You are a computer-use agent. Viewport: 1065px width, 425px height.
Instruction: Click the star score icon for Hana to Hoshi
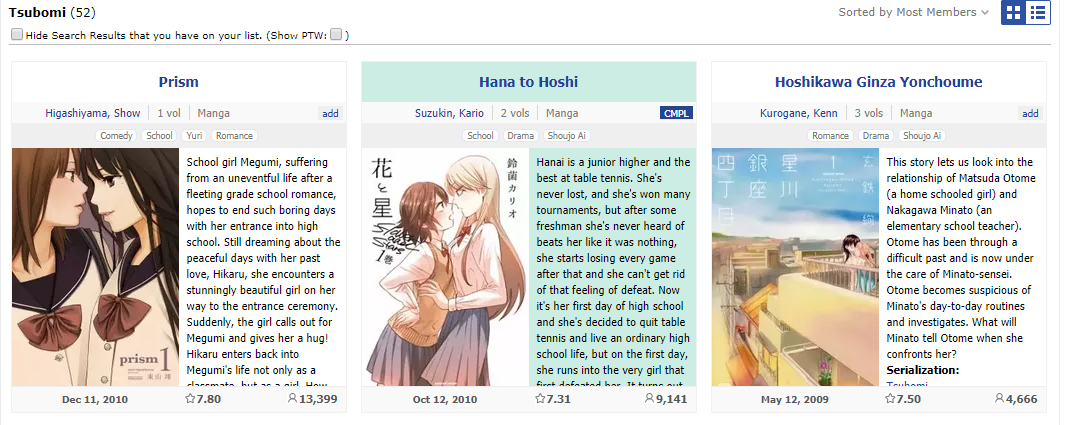(x=540, y=399)
